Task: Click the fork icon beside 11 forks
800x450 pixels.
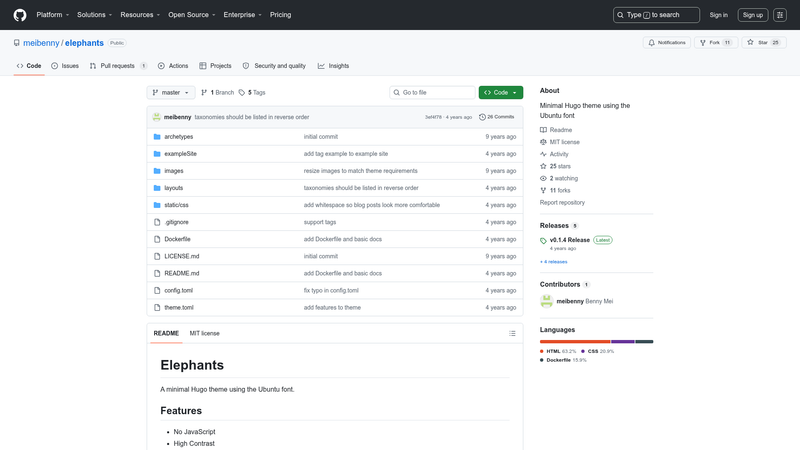Action: 543,190
